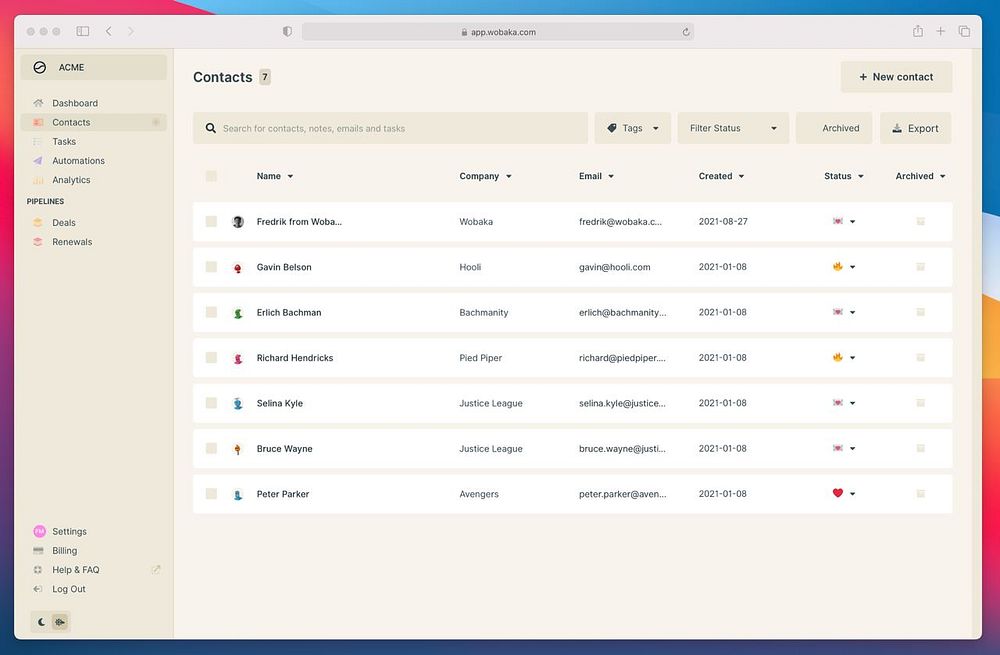Go to Tasks in the sidebar
The width and height of the screenshot is (1000, 655).
click(64, 142)
